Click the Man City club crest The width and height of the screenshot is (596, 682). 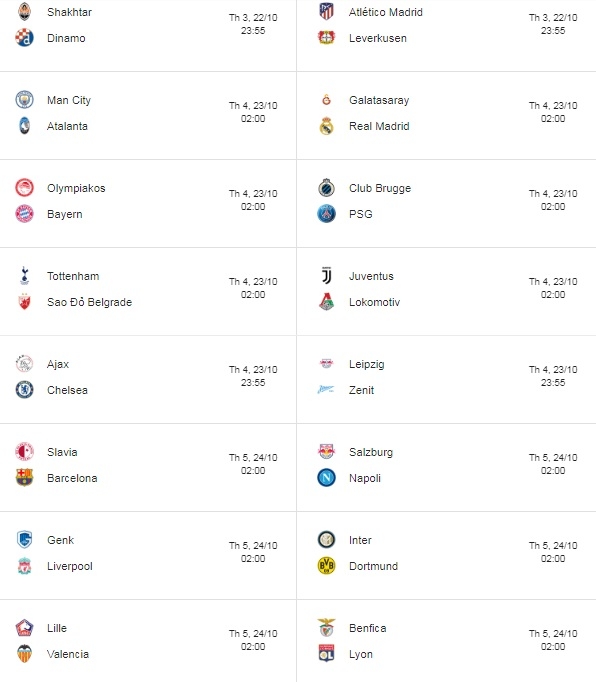[x=24, y=100]
